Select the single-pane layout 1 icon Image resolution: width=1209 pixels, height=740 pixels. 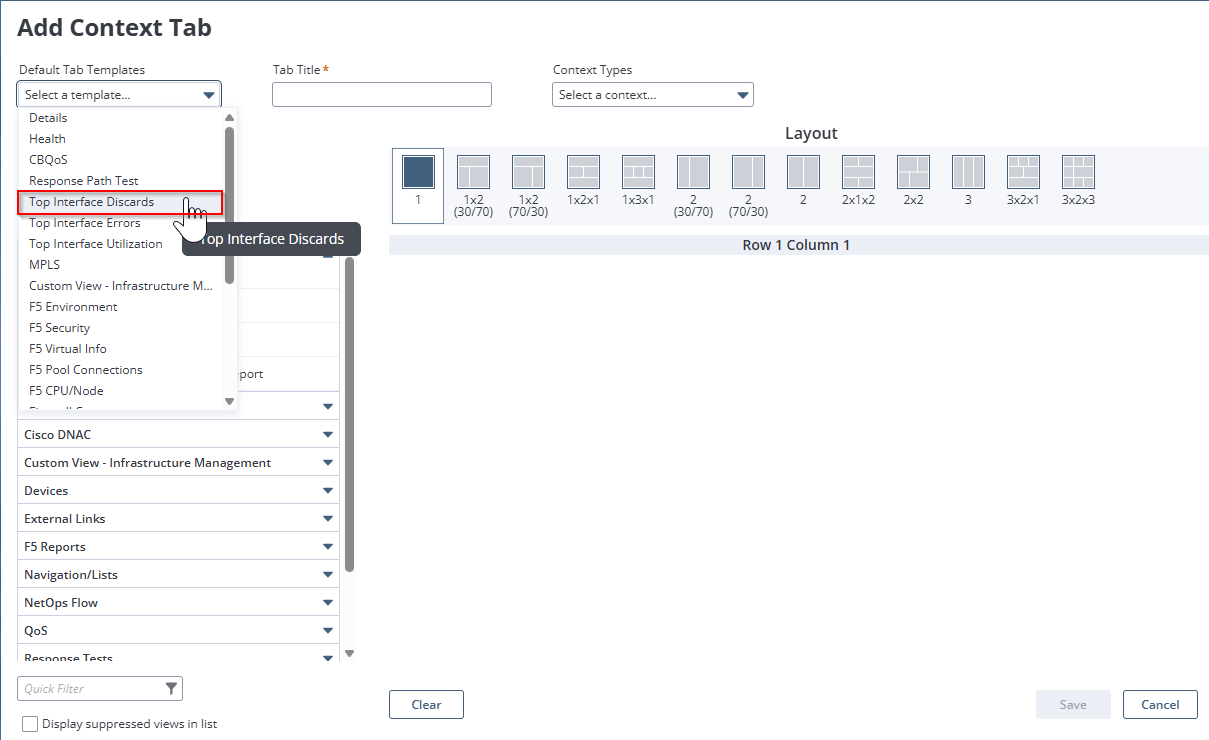(418, 172)
